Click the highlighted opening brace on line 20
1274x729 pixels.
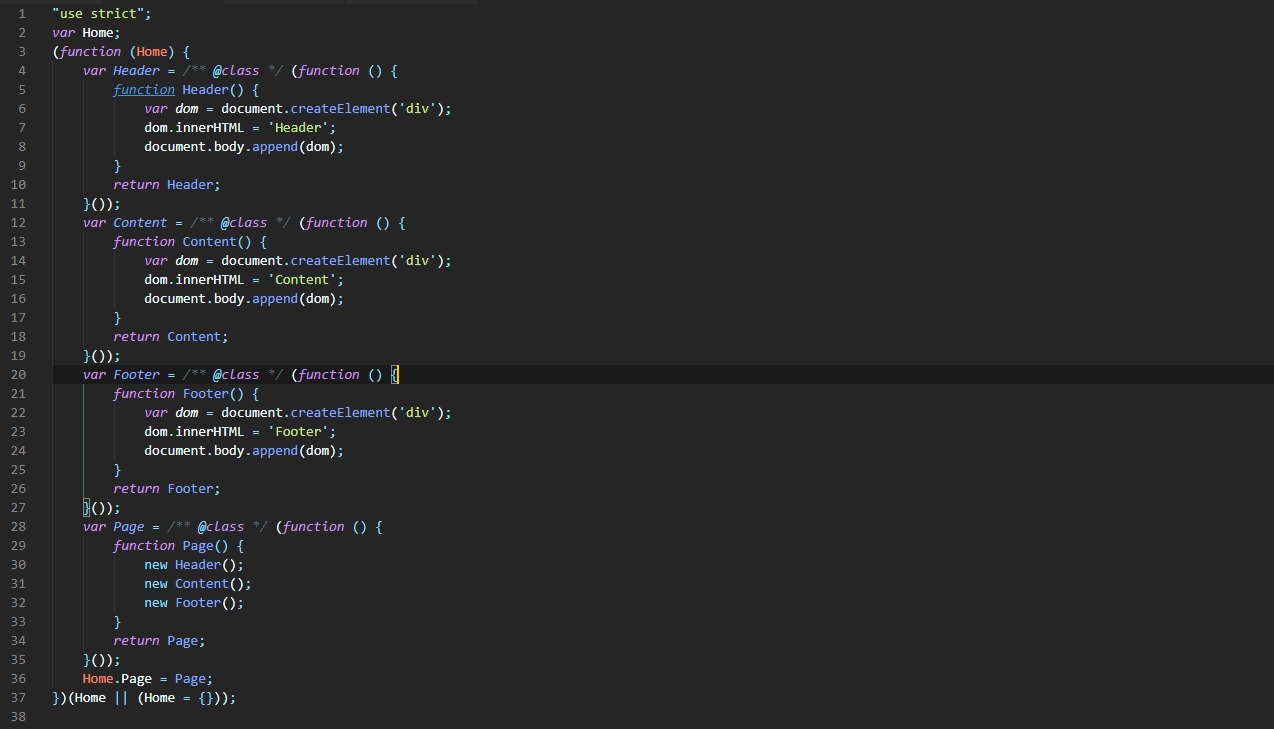(395, 374)
